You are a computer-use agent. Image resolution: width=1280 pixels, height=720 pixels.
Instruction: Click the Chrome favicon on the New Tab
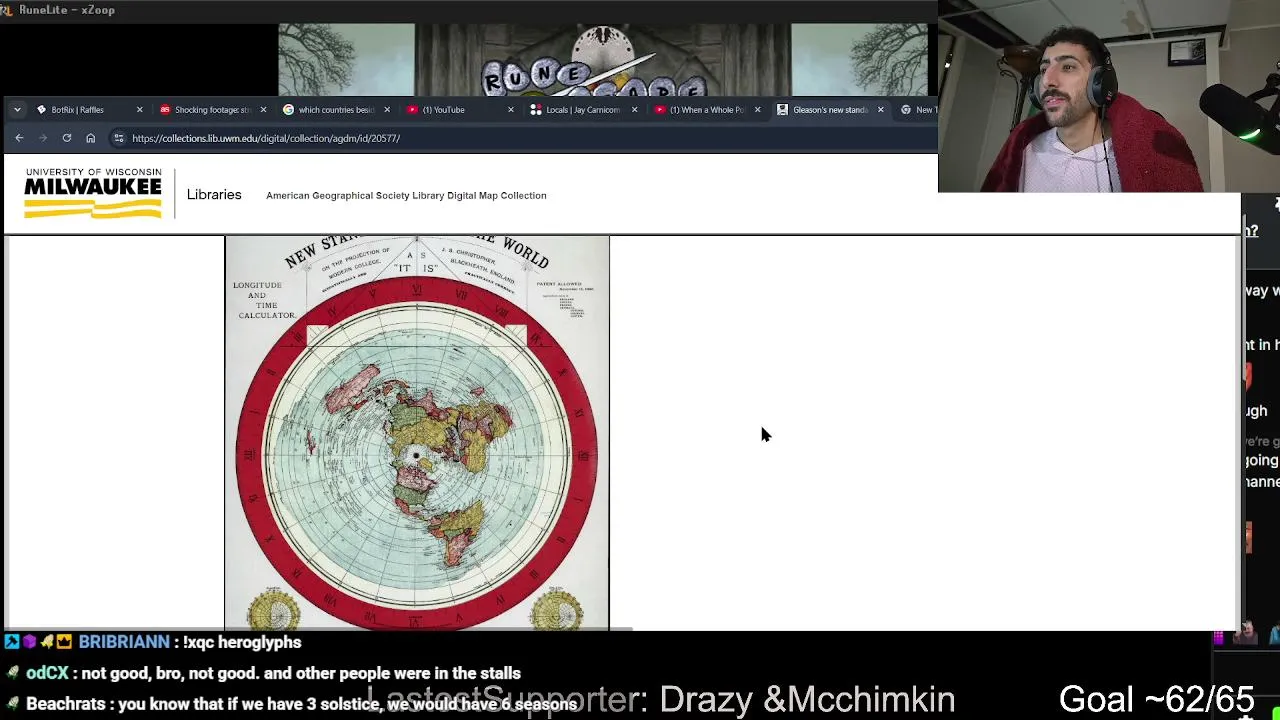point(906,110)
